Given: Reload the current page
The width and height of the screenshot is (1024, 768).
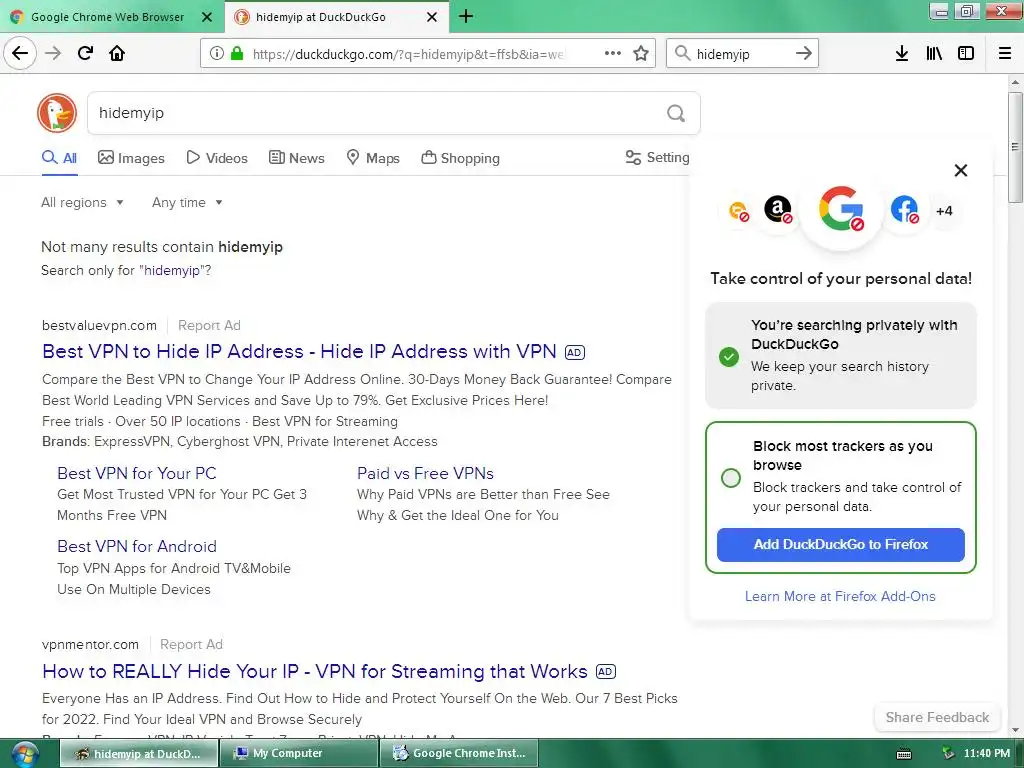Looking at the screenshot, I should pyautogui.click(x=86, y=53).
